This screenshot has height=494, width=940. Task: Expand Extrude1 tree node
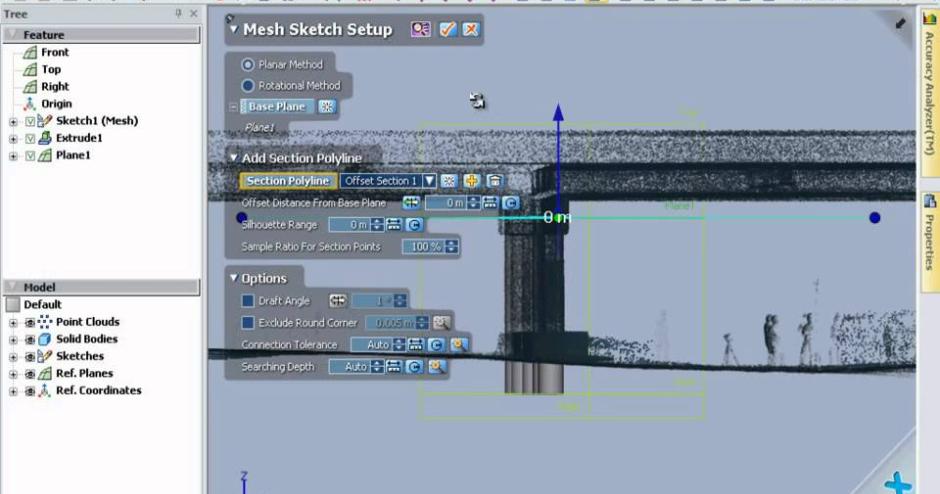click(x=13, y=139)
